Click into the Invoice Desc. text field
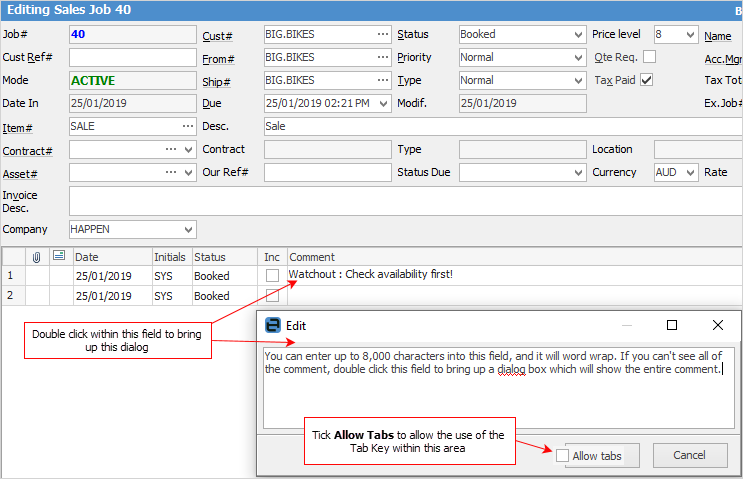Viewport: 743px width, 479px height. (x=400, y=200)
